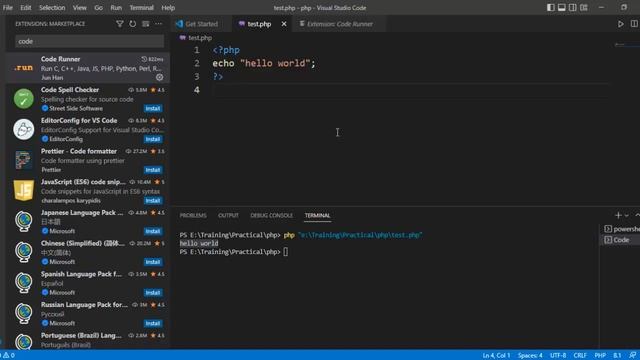Toggle the bottom panel layout icon

click(562, 7)
